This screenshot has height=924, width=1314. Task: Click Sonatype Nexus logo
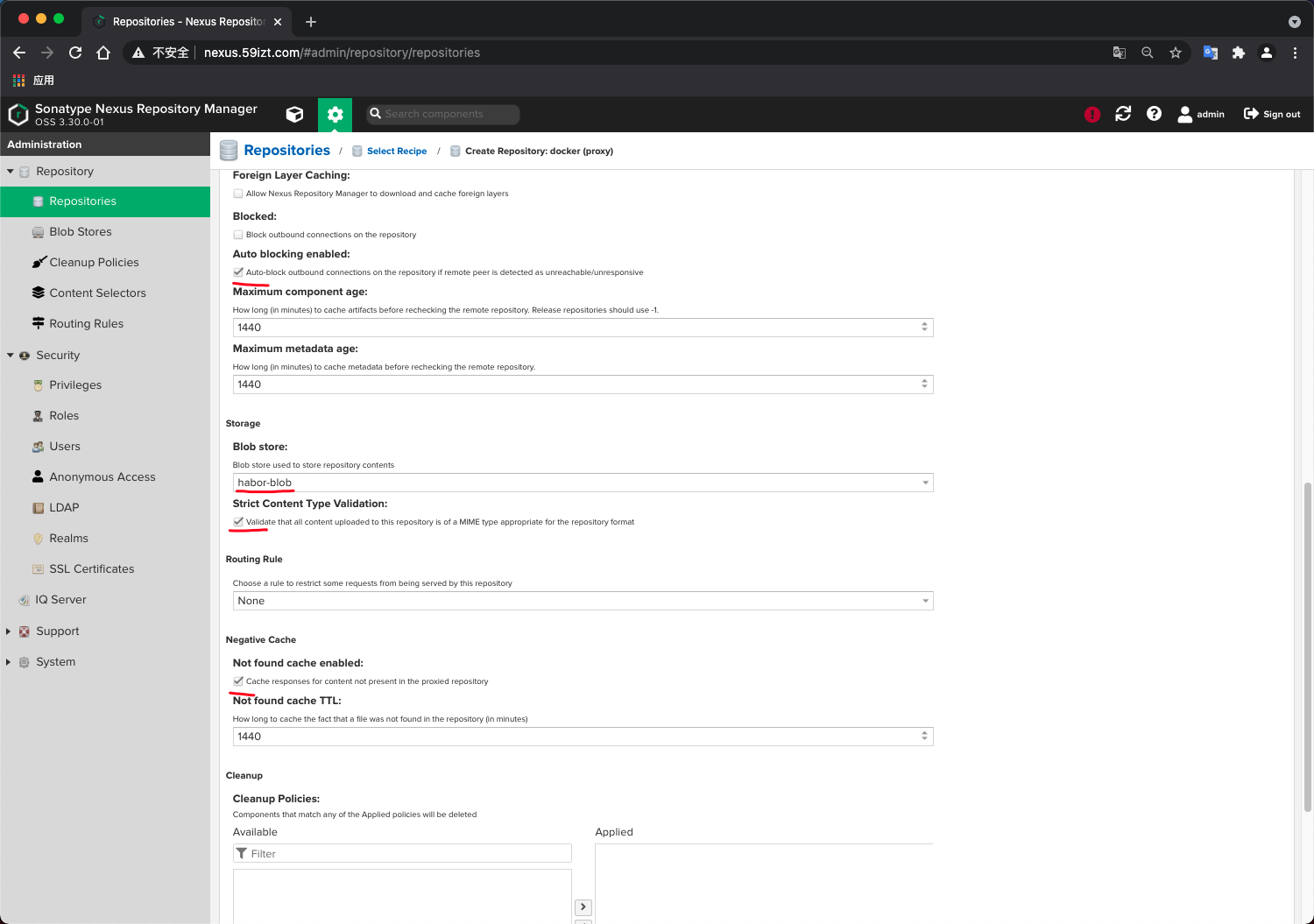click(18, 115)
